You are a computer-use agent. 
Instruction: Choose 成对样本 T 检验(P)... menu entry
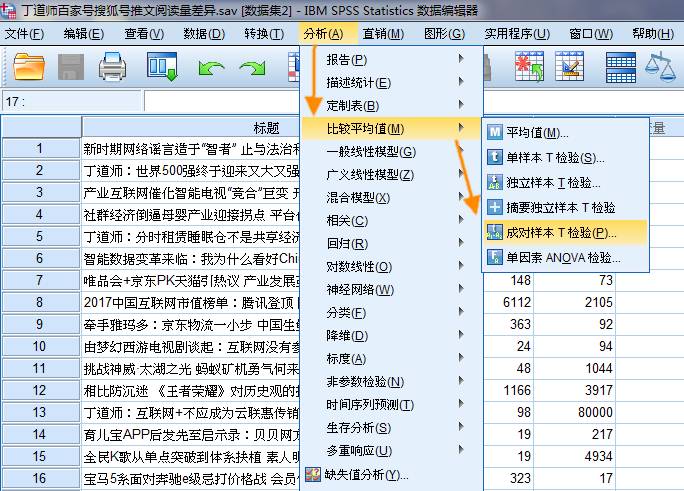coord(565,232)
